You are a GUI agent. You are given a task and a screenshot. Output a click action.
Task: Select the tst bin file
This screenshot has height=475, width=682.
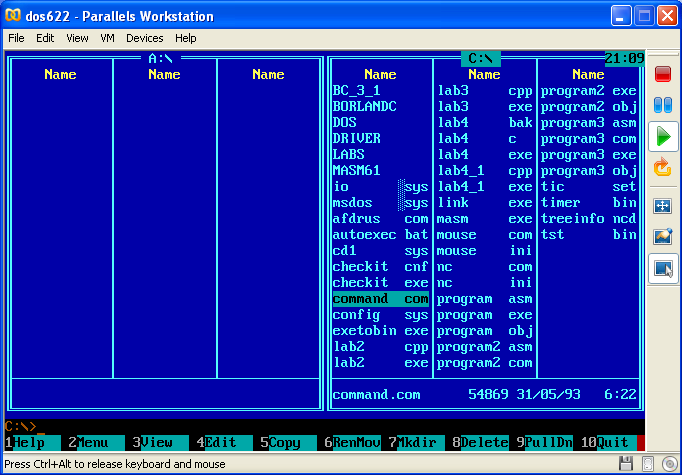(588, 235)
